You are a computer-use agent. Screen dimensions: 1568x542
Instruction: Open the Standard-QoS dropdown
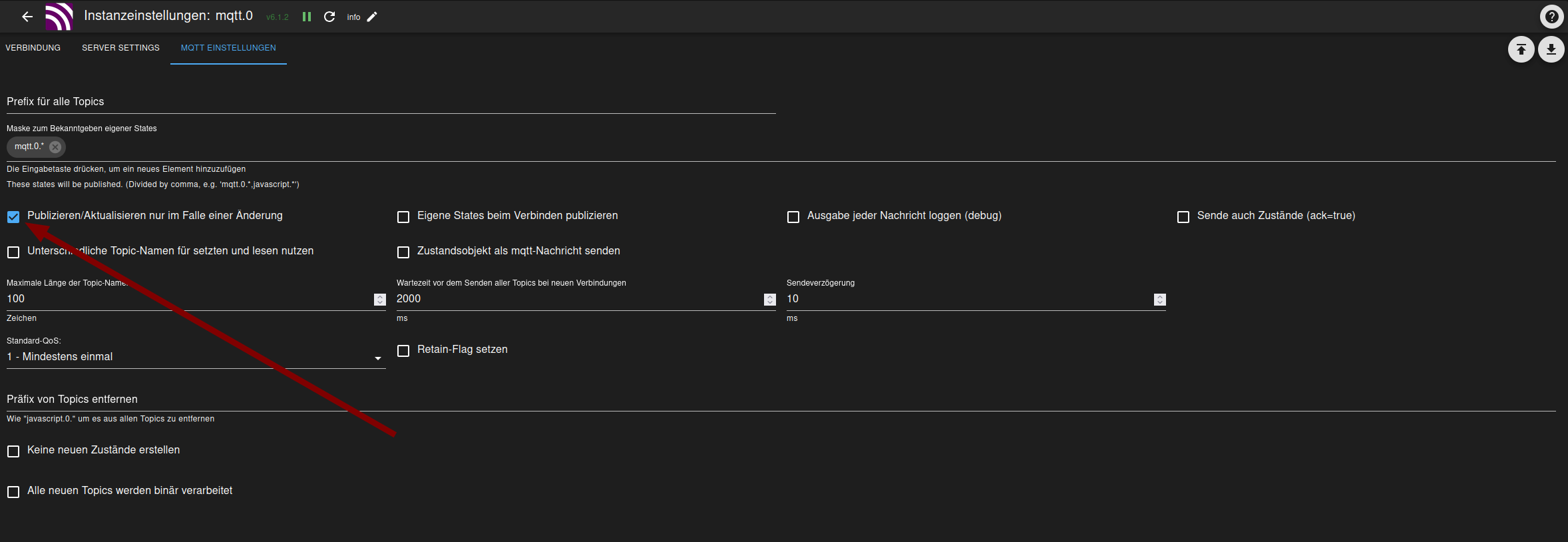196,358
